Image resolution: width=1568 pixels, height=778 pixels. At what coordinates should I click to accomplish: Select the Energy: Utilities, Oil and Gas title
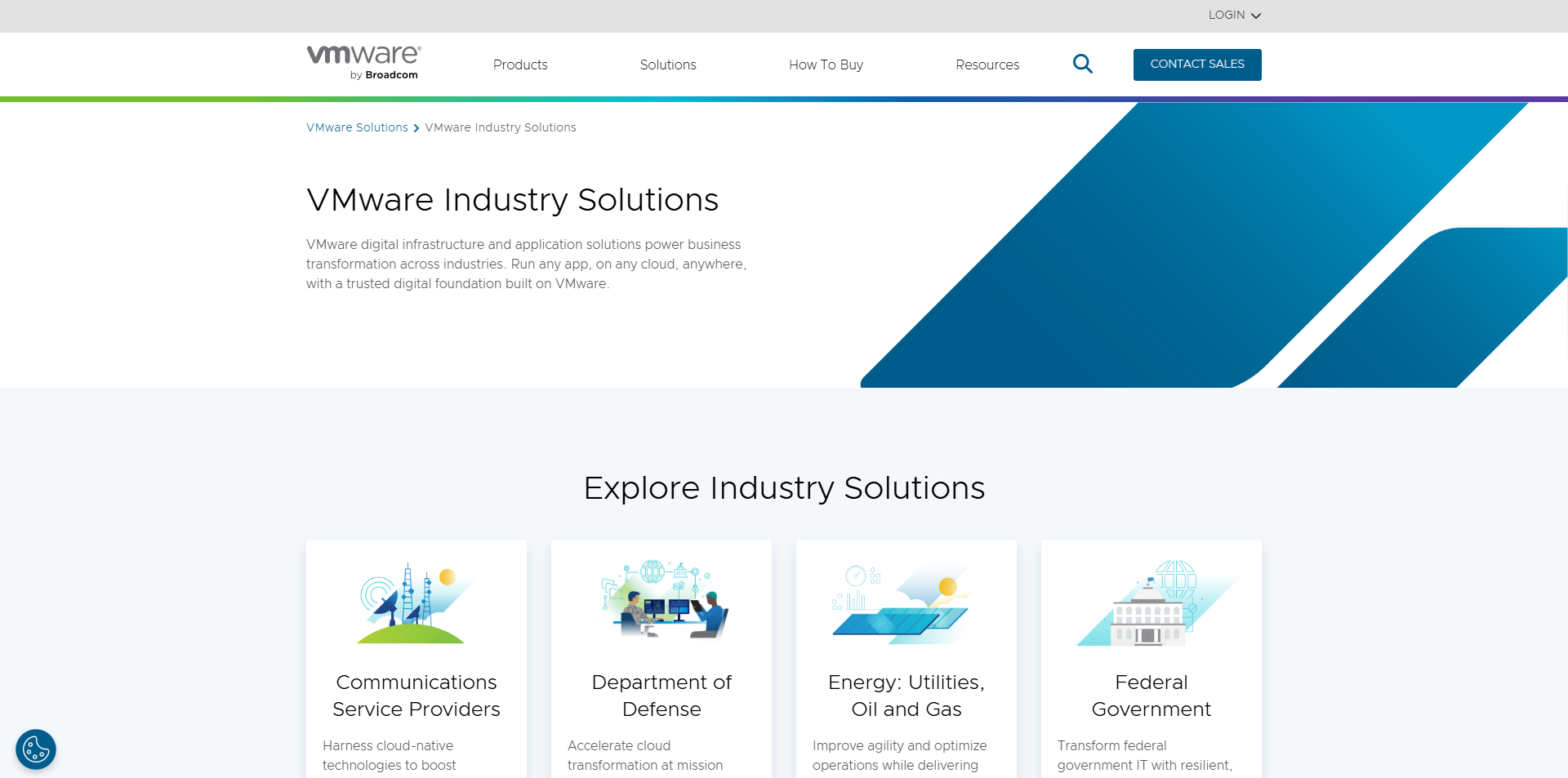tap(906, 696)
